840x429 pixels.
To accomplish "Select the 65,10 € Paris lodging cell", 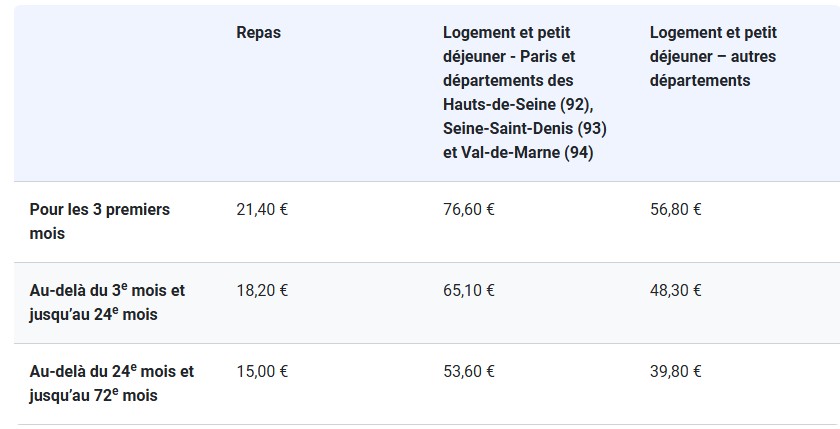I will tap(469, 291).
